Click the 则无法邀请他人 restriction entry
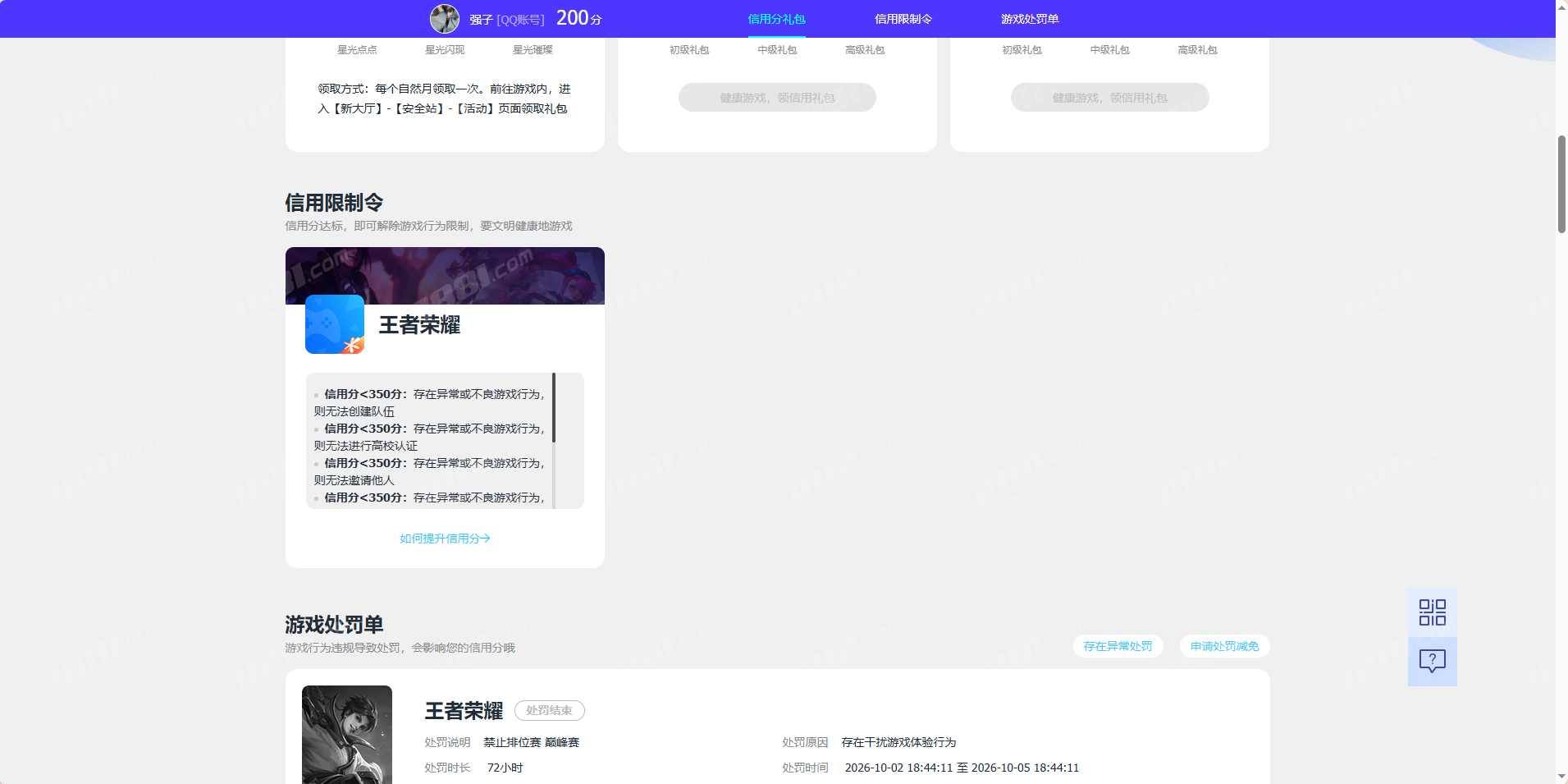This screenshot has width=1568, height=784. point(354,480)
